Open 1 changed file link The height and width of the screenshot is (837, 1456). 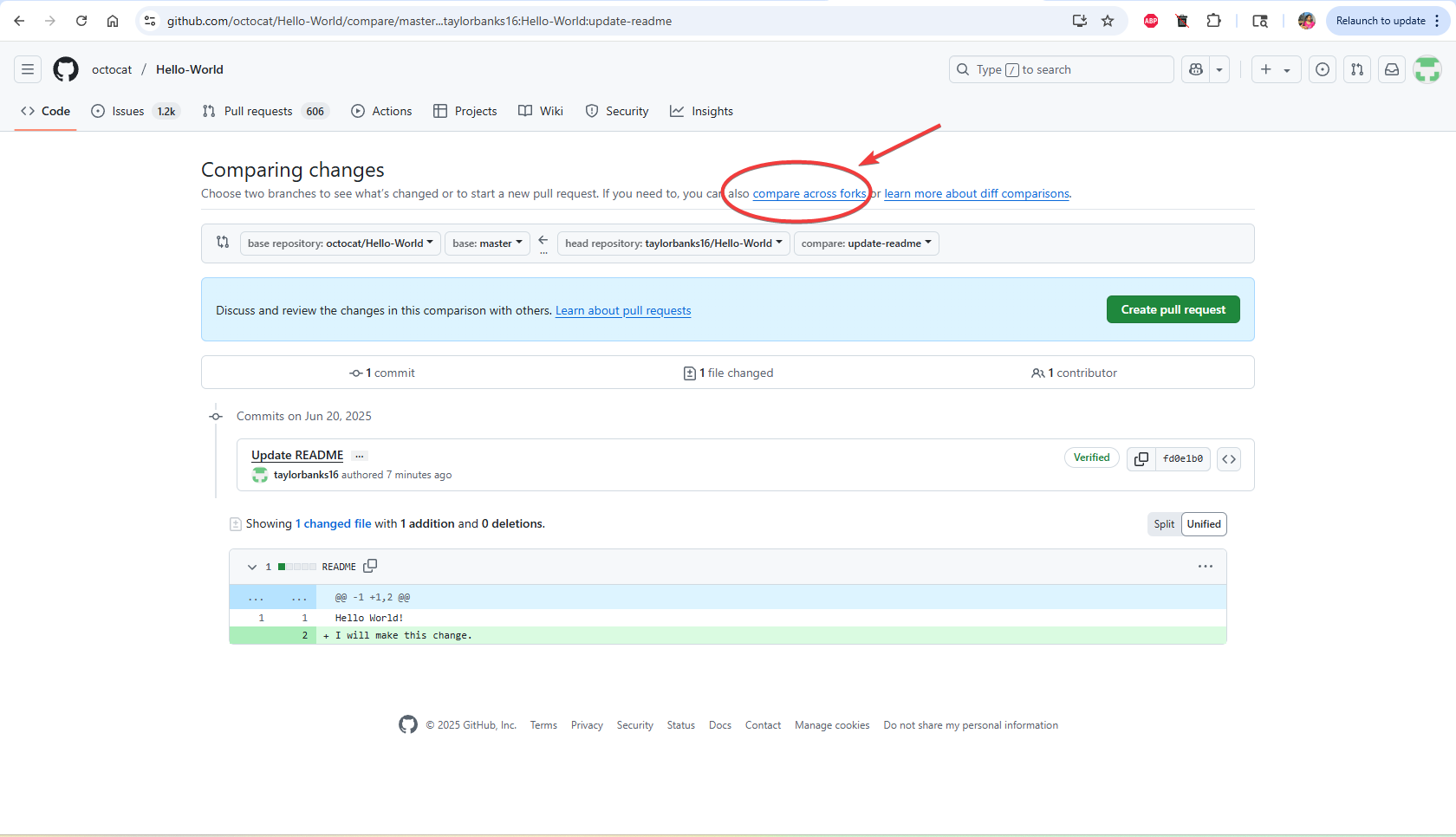334,523
